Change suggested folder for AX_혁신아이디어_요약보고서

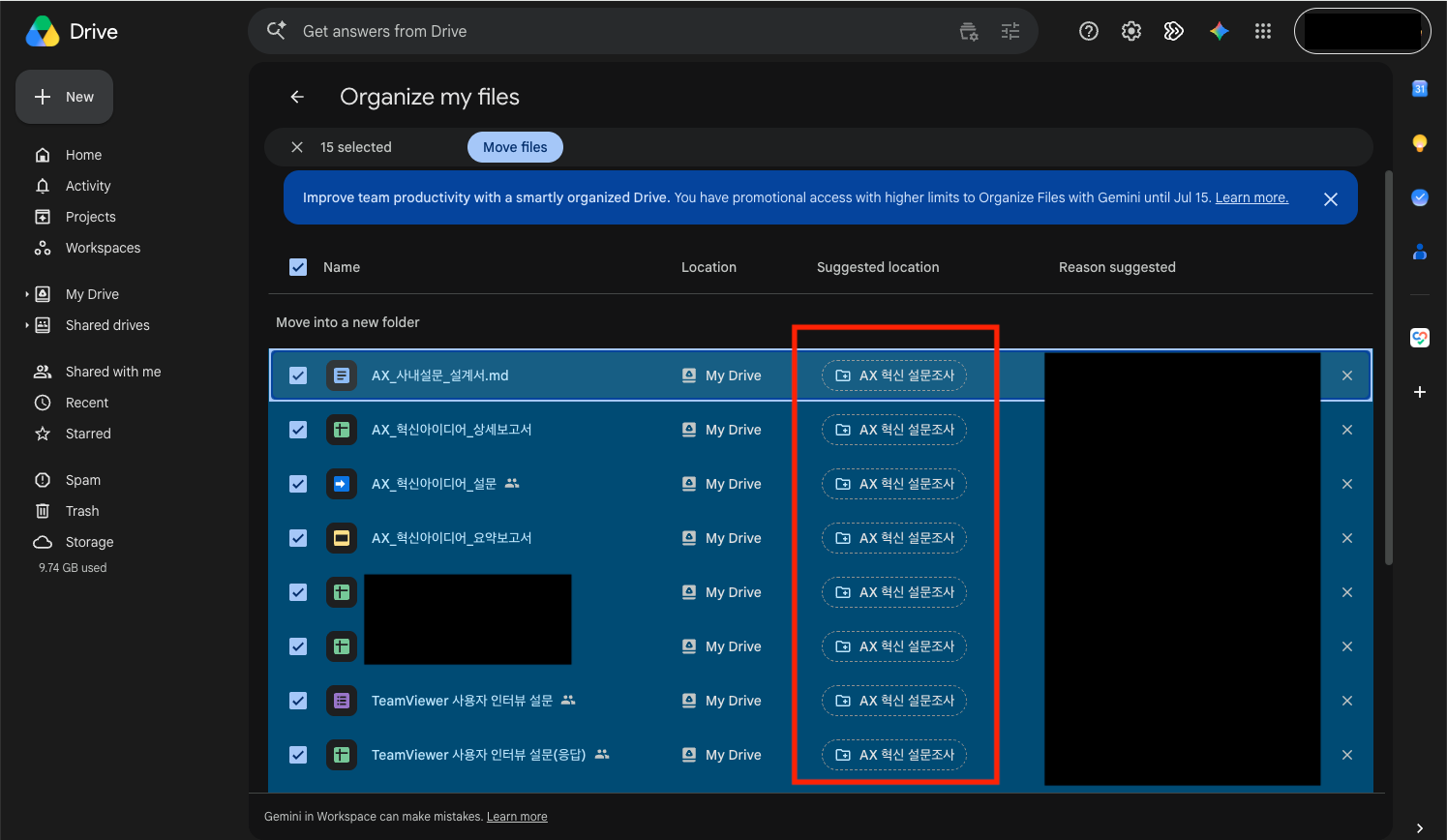coord(894,538)
